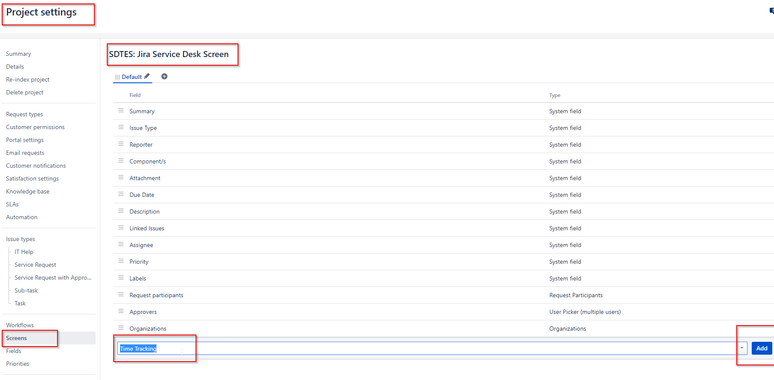
Task: Click the pencil edit icon on Default tab
Action: point(147,76)
